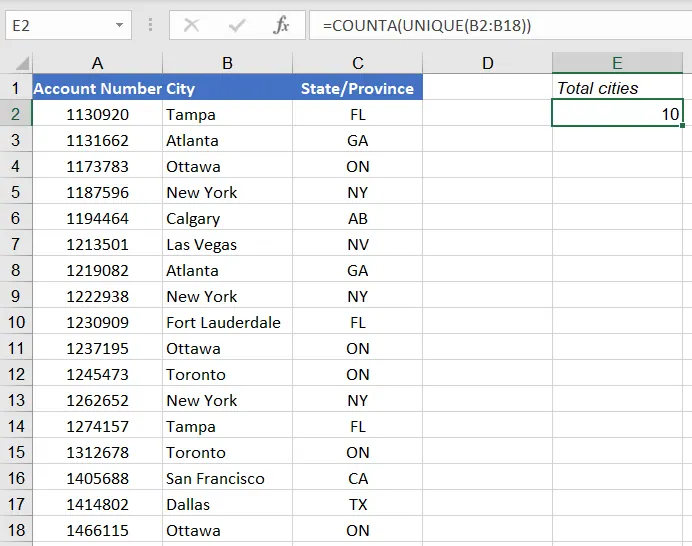Viewport: 692px width, 546px height.
Task: Click the Account Number header cell
Action: [x=97, y=88]
